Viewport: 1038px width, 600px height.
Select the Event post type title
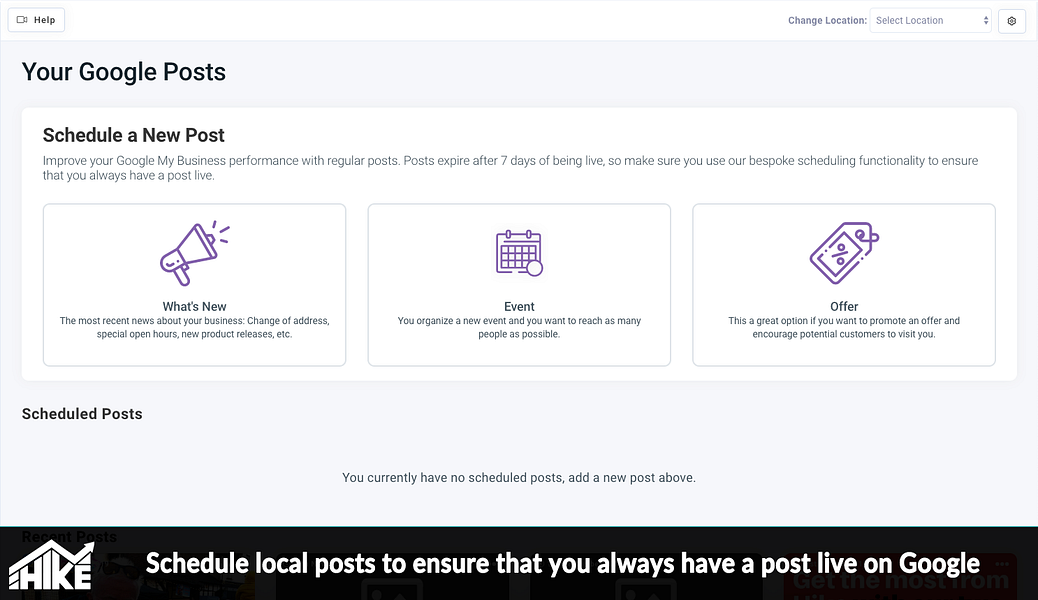[x=519, y=307]
